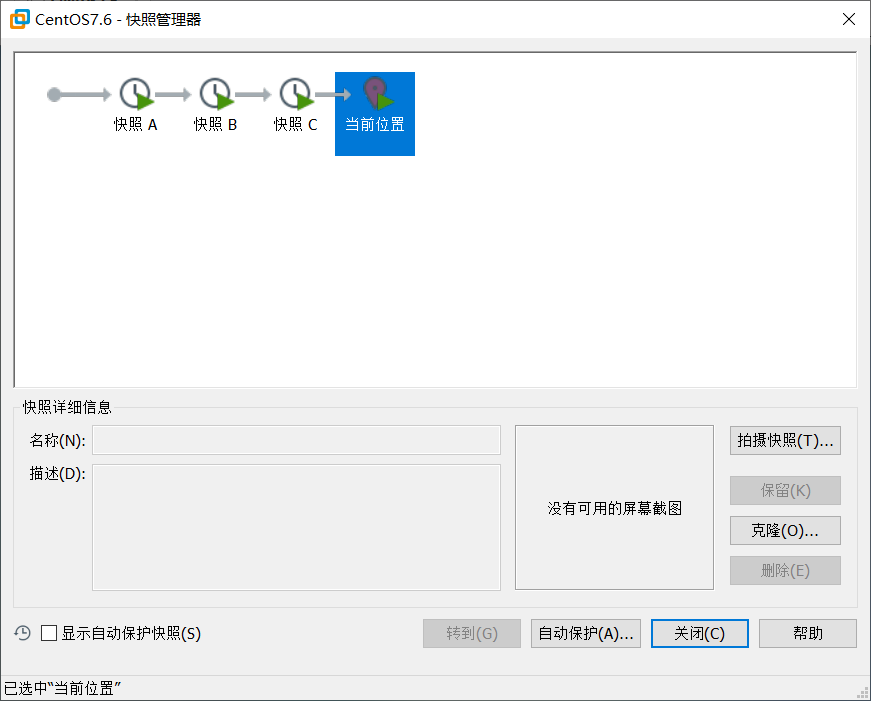This screenshot has width=871, height=701.
Task: Click the 没有可用的屏幕截图 preview area
Action: 614,508
